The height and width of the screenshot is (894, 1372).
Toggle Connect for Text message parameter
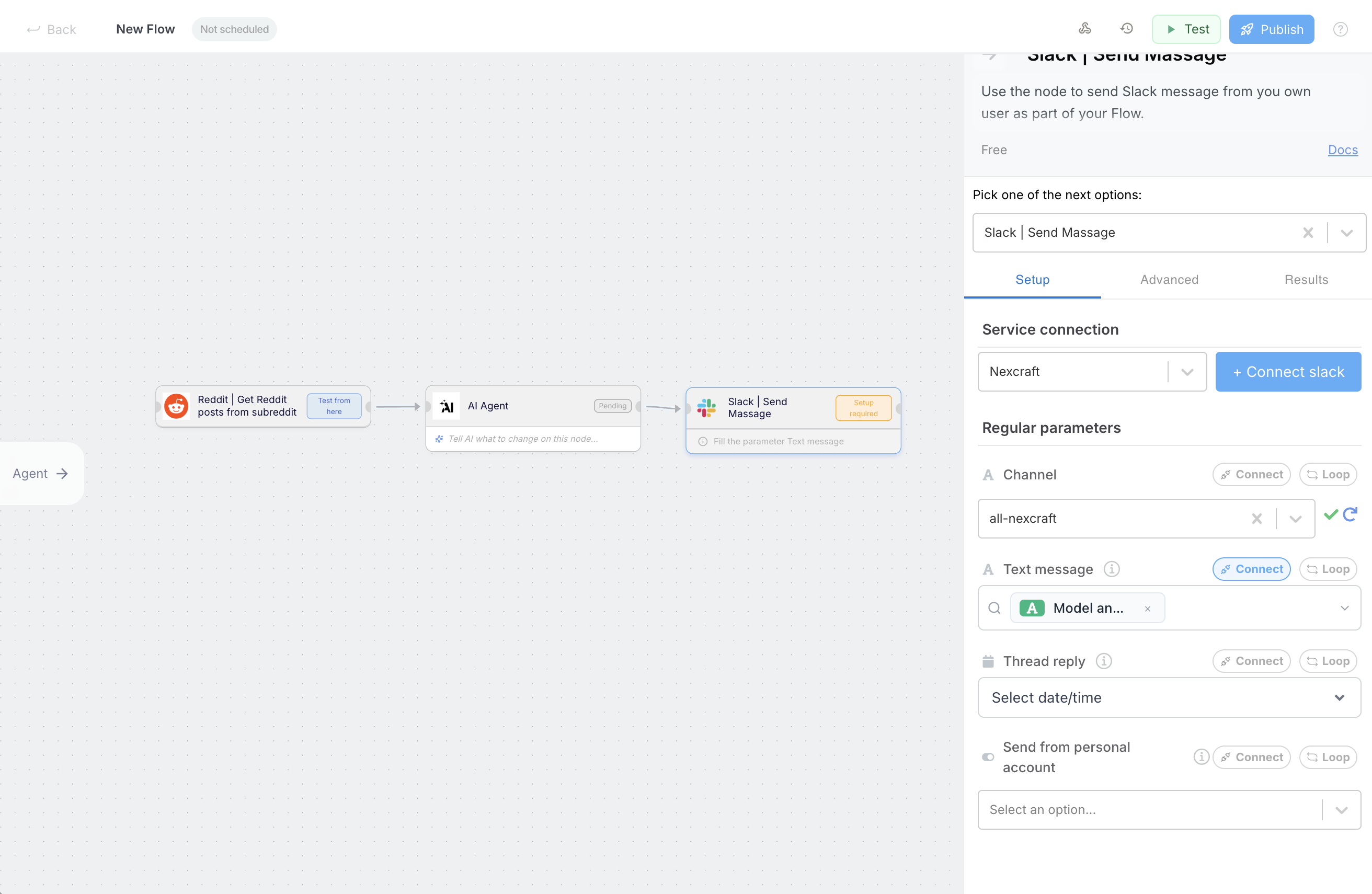[1251, 569]
